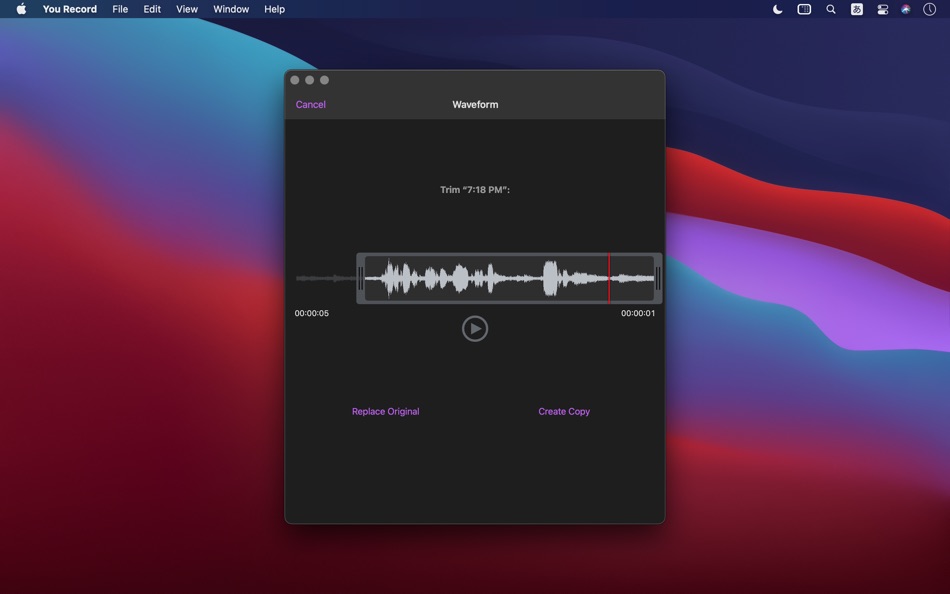The width and height of the screenshot is (950, 594).
Task: Switch input source via the "あ" icon
Action: point(856,9)
